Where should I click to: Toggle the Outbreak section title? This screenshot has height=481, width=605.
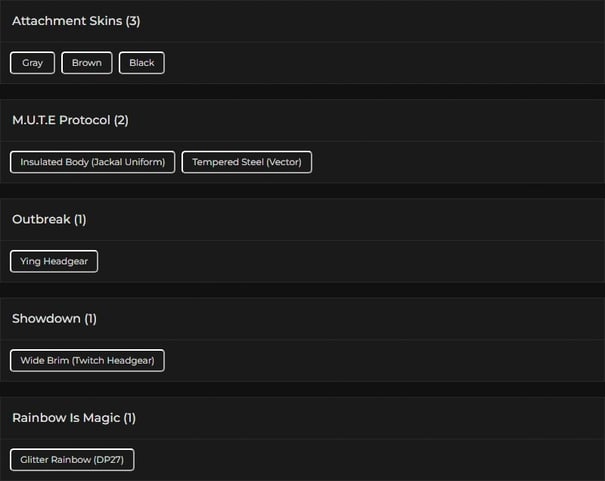click(x=41, y=219)
